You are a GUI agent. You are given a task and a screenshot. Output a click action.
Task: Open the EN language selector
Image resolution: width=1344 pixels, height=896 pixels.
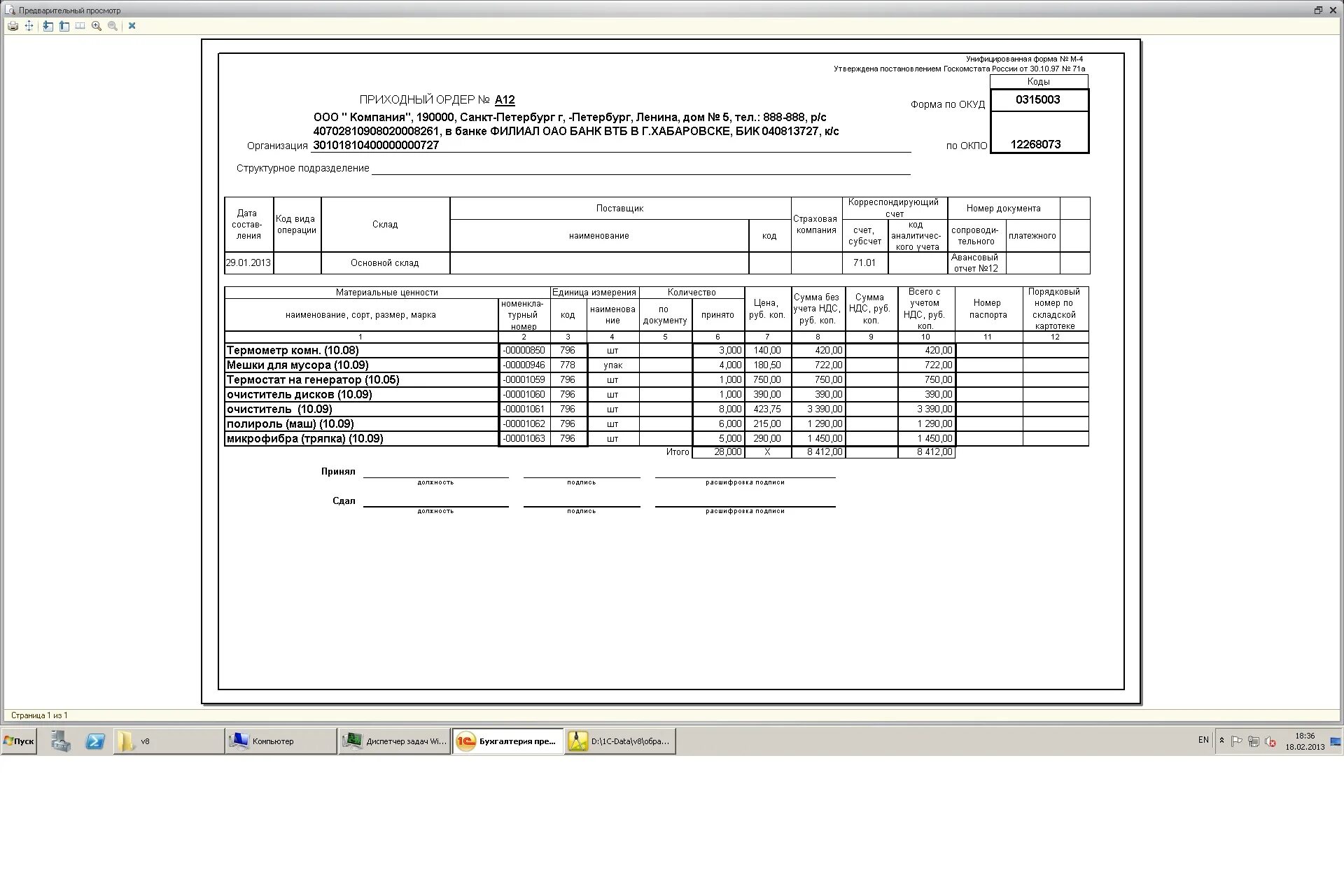[x=1203, y=740]
